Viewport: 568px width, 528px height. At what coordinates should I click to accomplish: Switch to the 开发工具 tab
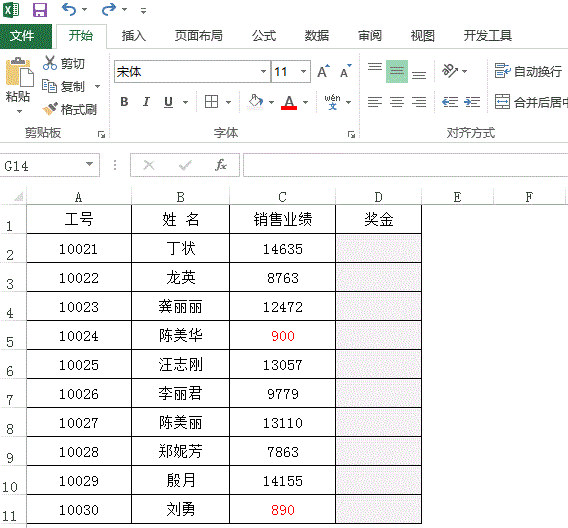point(488,36)
